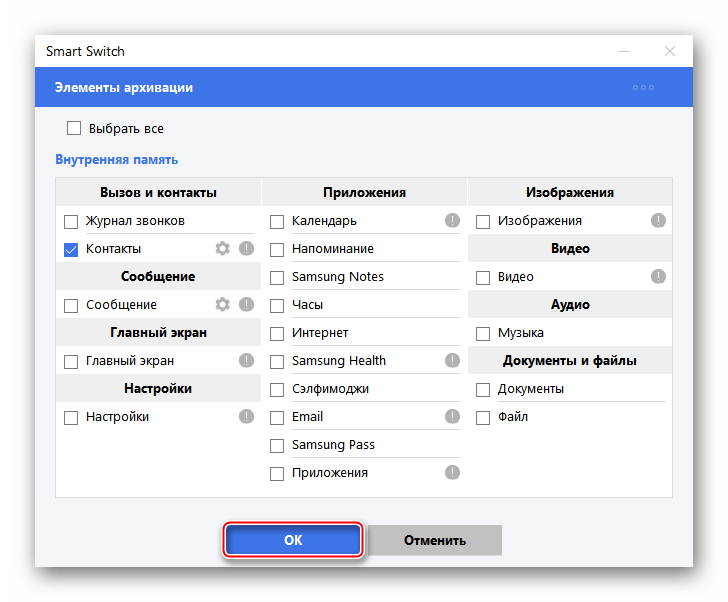Enable Журнал звонков checkbox
The width and height of the screenshot is (728, 602).
(x=71, y=222)
